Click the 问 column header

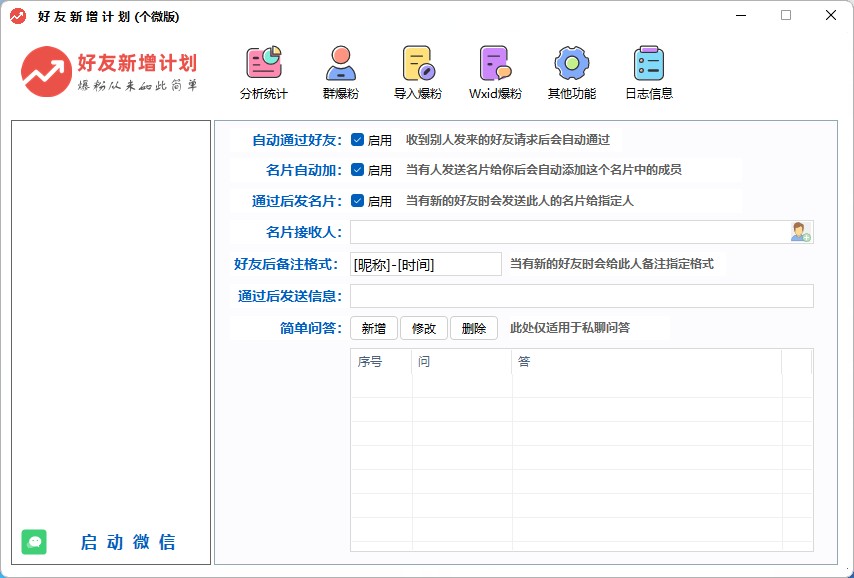point(461,361)
